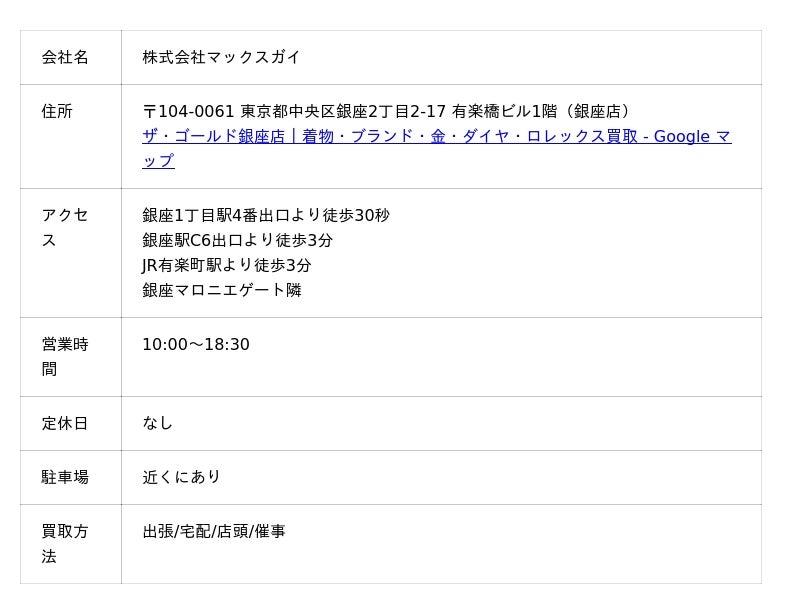Click the 出張/宅配/店頭/催事 purchase methods text
The image size is (800, 614).
coord(214,531)
